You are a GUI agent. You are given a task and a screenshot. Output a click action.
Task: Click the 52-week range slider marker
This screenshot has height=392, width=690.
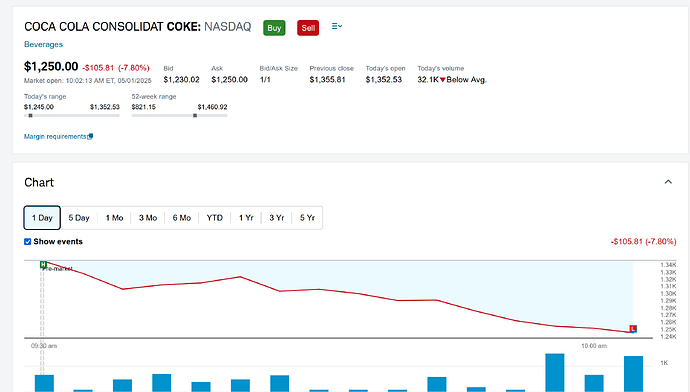(x=195, y=116)
